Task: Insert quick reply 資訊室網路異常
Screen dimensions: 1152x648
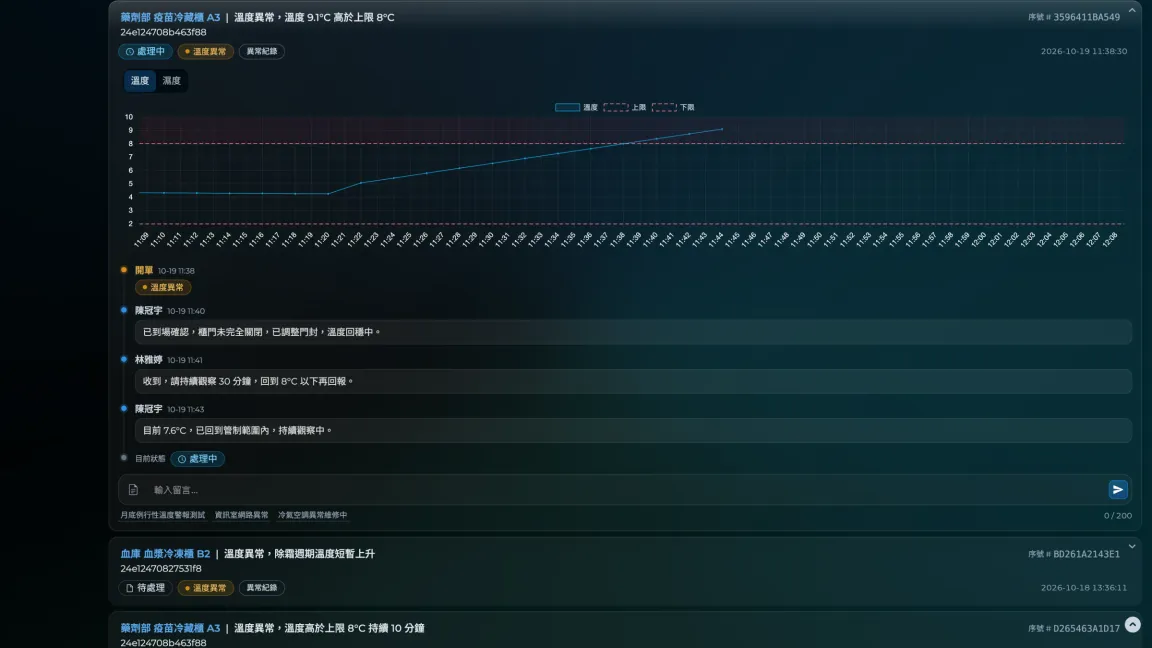Action: point(241,515)
